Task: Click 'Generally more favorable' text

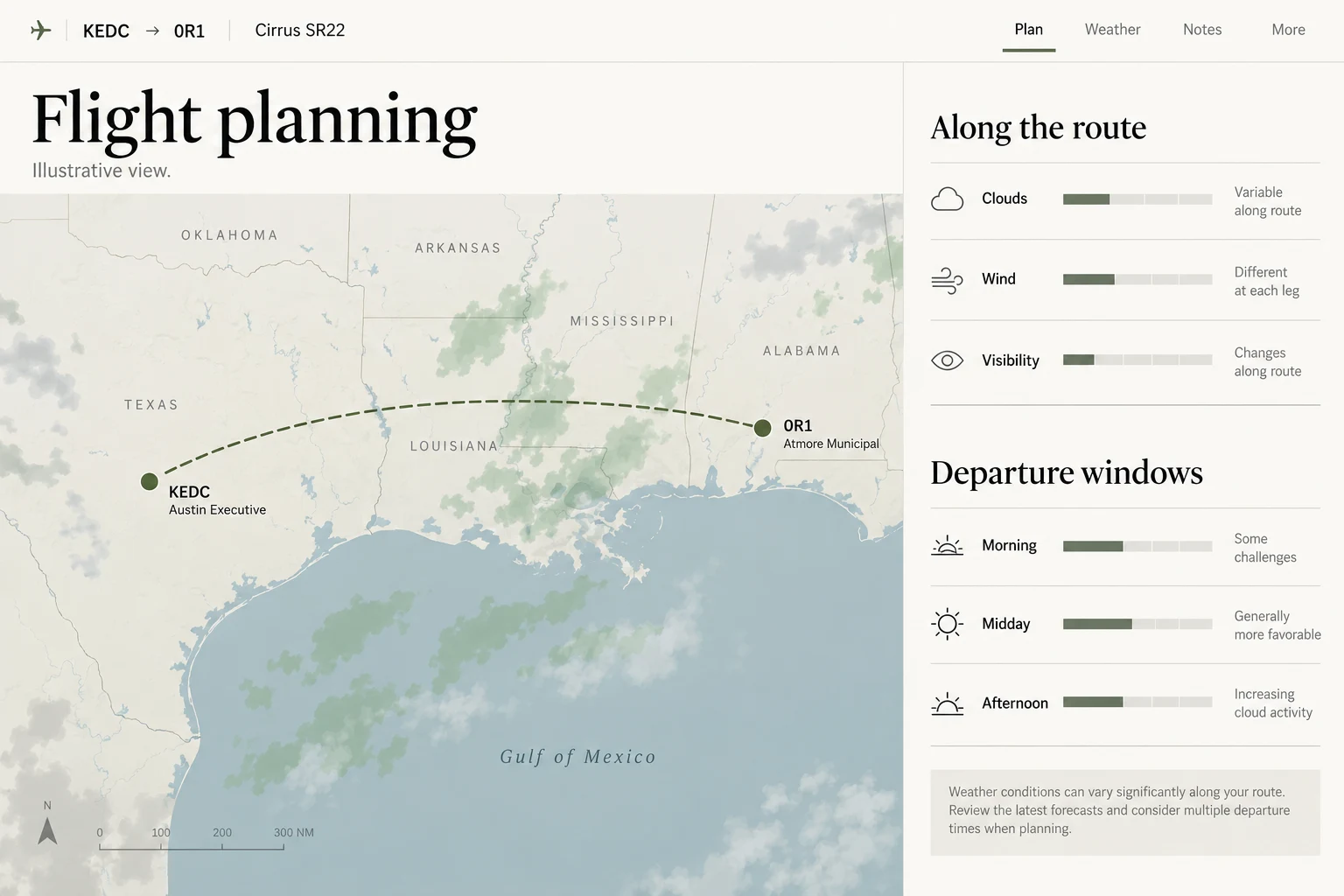Action: tap(1277, 626)
